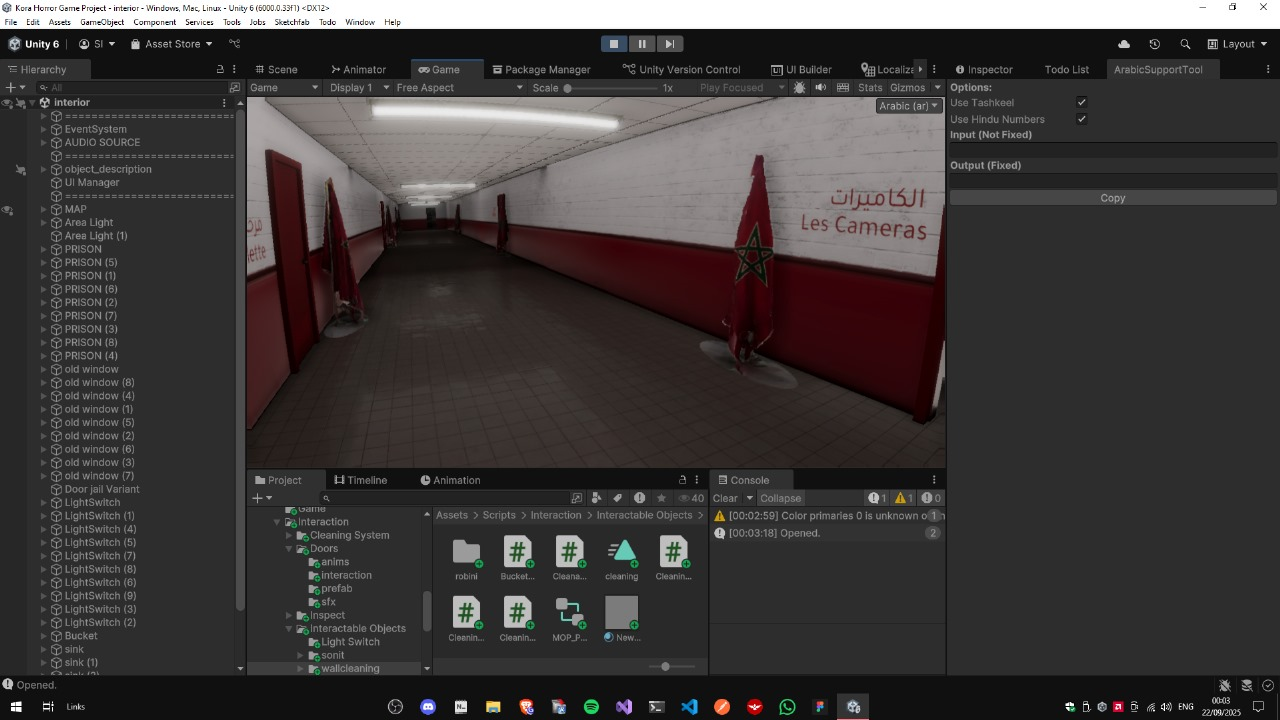
Task: Open the GameObject menu
Action: click(x=102, y=22)
